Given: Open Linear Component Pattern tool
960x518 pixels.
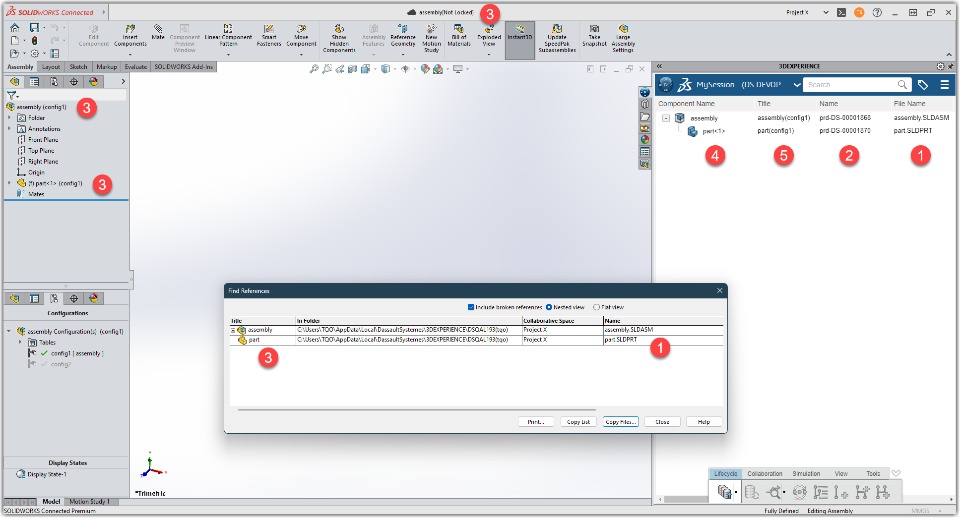Looking at the screenshot, I should (x=228, y=36).
